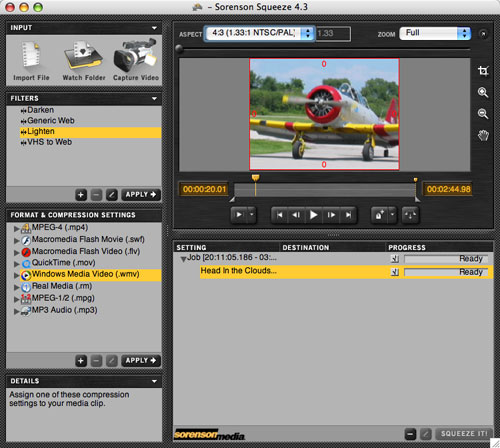Viewport: 500px width, 448px height.
Task: Click the add marker lock-plus button
Action: click(x=380, y=215)
